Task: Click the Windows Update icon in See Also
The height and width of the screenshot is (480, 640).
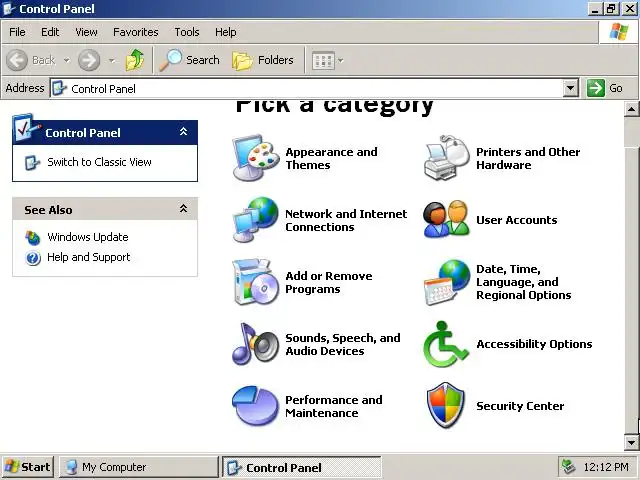Action: point(33,237)
